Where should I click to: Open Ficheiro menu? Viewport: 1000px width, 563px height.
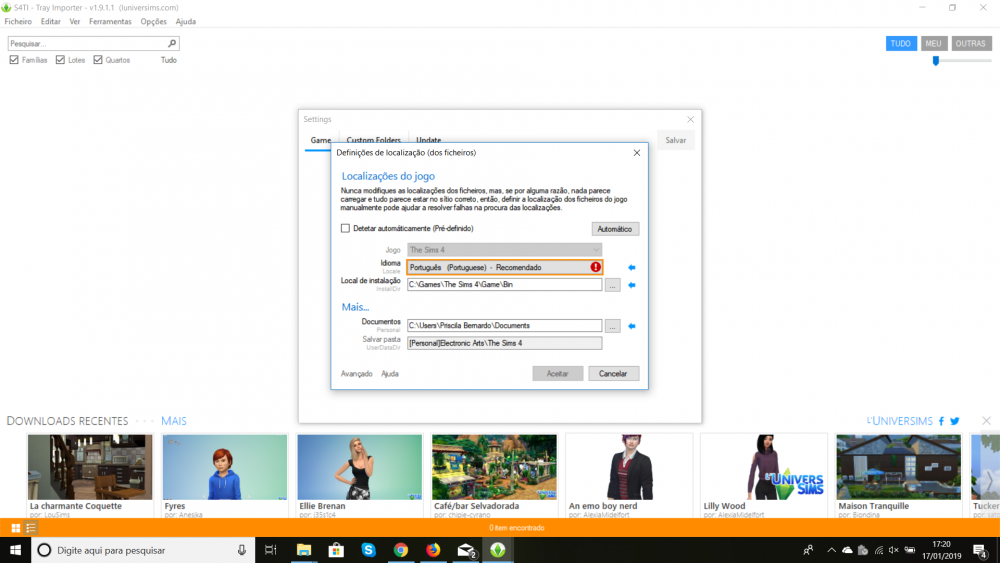point(18,22)
